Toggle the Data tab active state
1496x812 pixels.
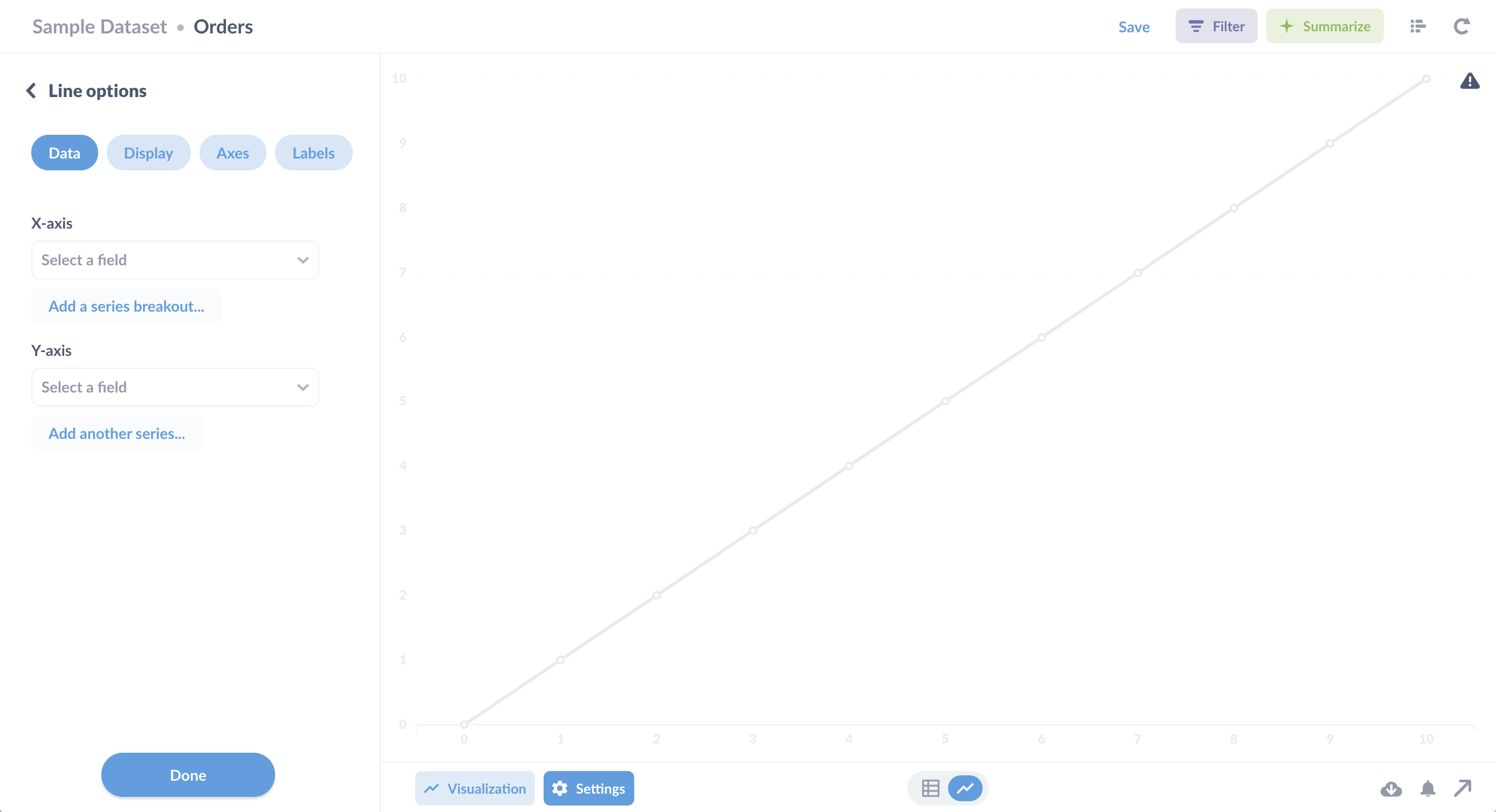[x=63, y=152]
